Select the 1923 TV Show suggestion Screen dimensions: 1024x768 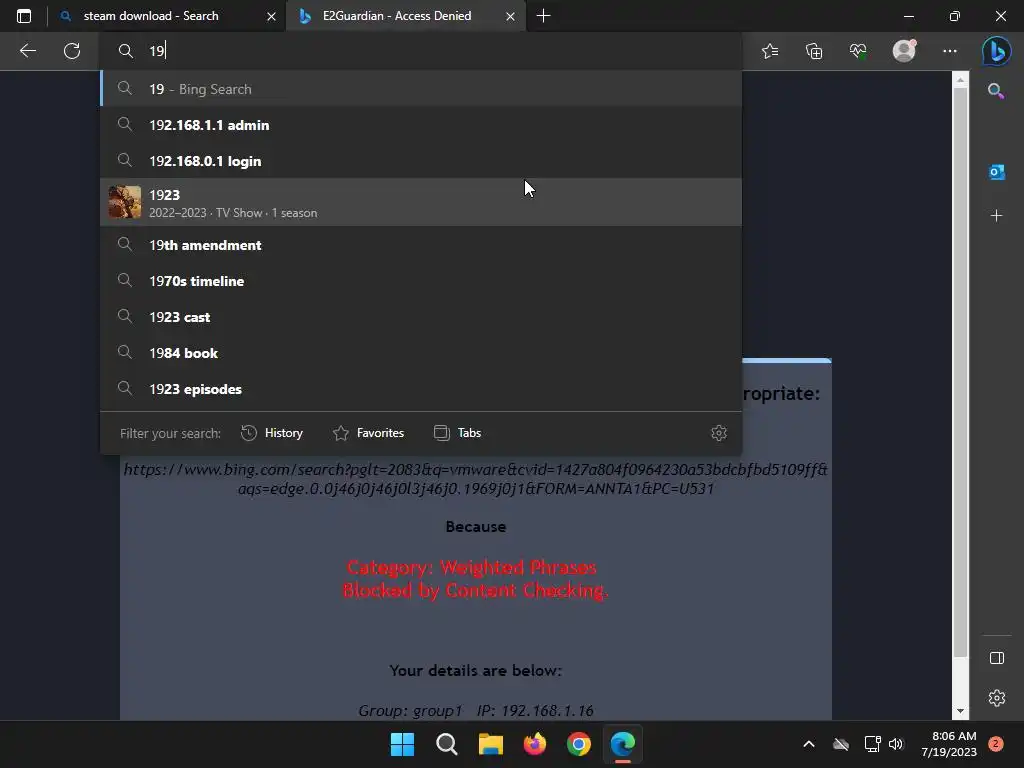421,202
